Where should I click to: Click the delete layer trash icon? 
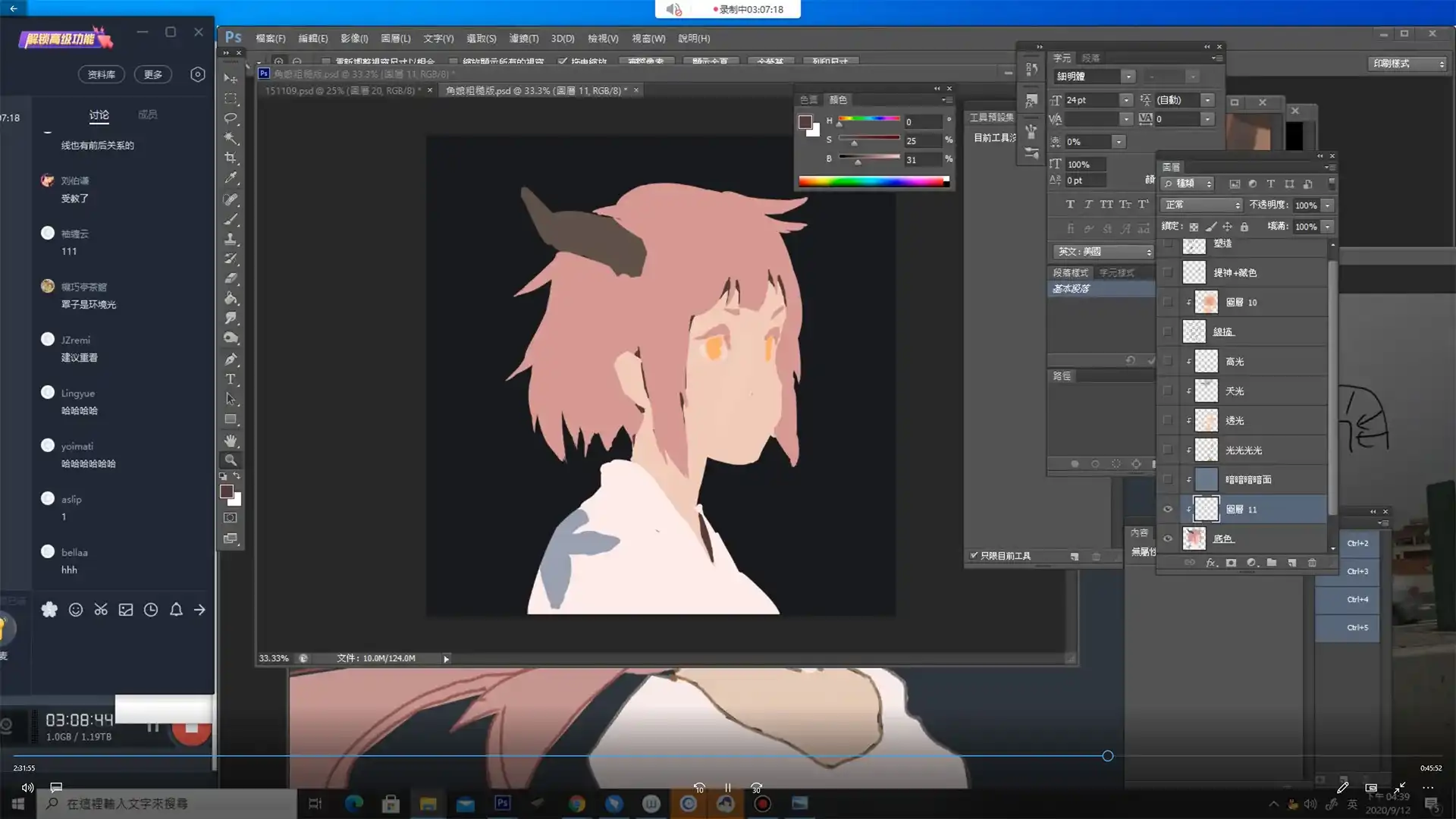[x=1312, y=563]
